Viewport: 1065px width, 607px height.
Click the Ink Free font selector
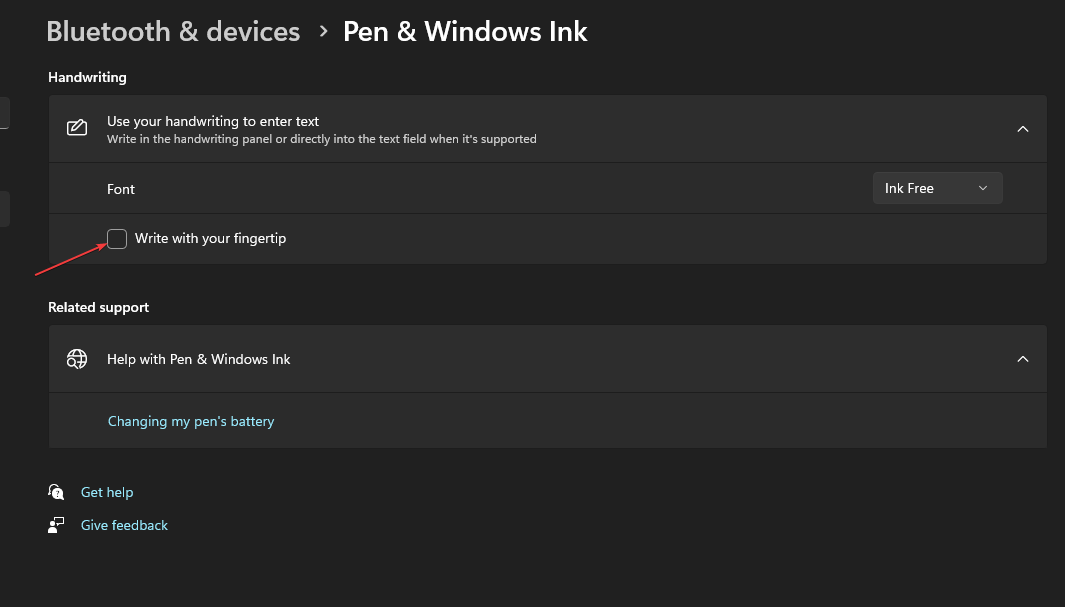tap(937, 187)
